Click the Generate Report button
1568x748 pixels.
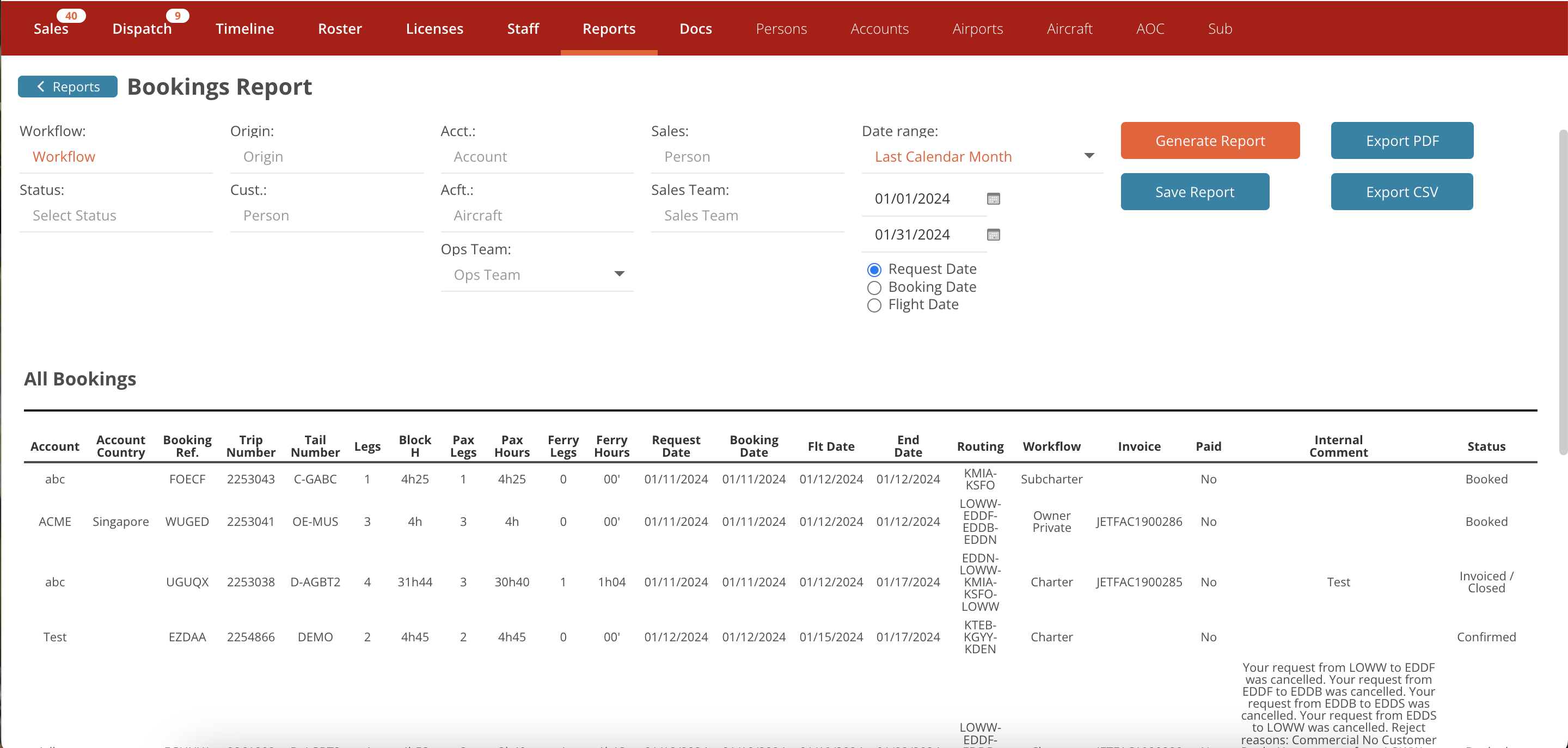[1210, 140]
